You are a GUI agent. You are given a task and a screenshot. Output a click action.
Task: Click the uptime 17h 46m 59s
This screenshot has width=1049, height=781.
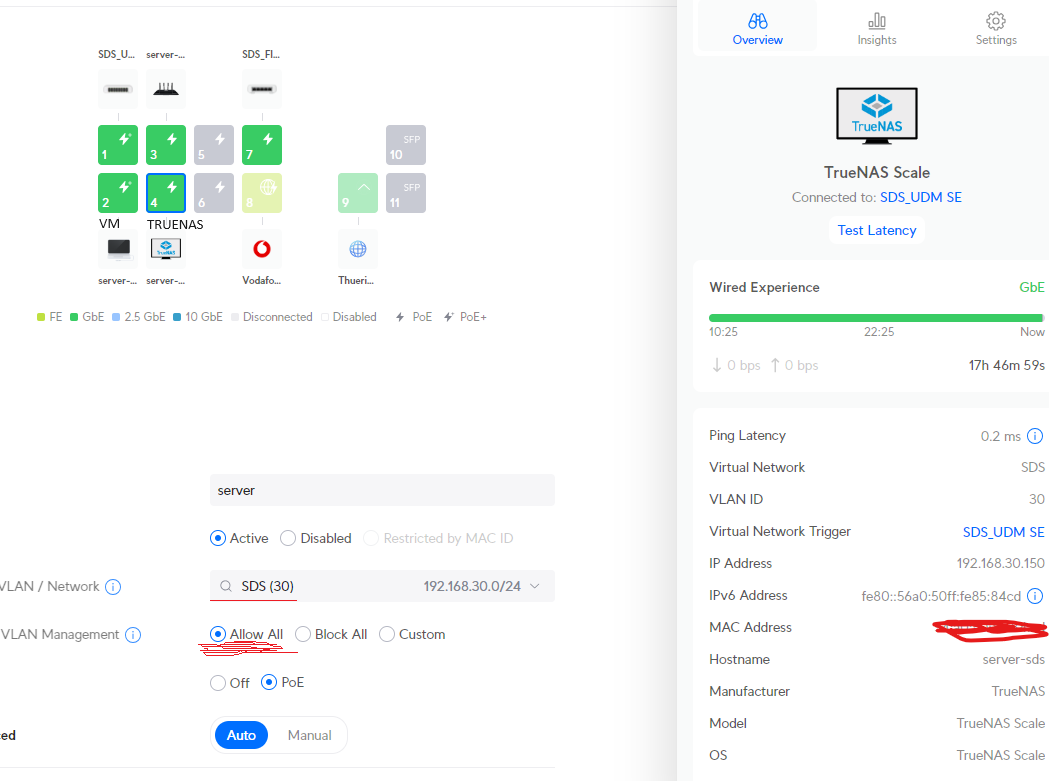pos(1006,365)
